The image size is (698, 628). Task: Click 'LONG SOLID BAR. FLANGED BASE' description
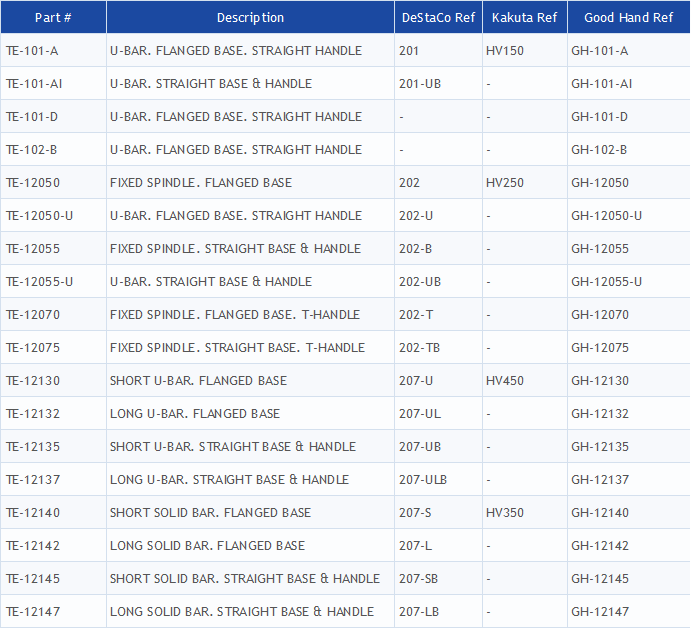point(207,545)
